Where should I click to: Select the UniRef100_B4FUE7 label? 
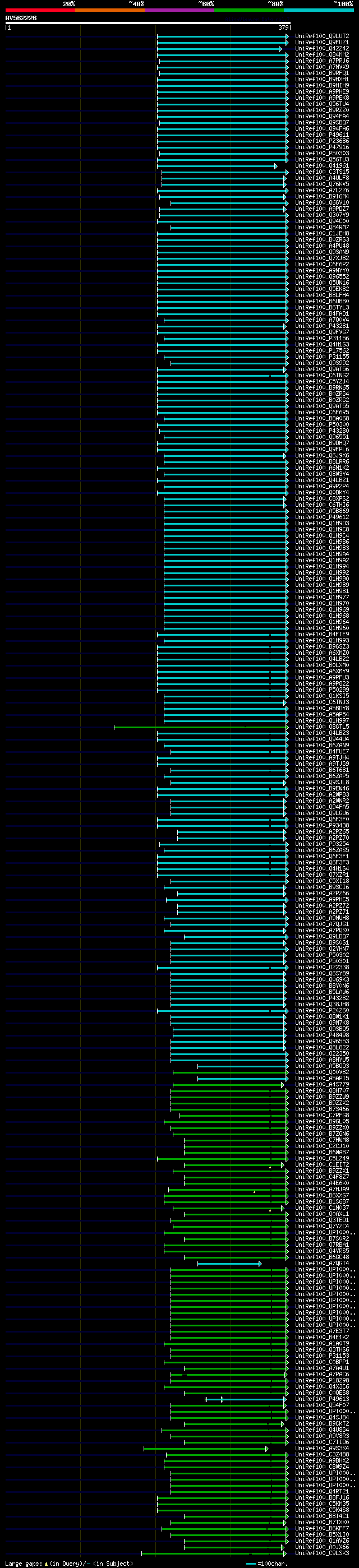point(323,752)
